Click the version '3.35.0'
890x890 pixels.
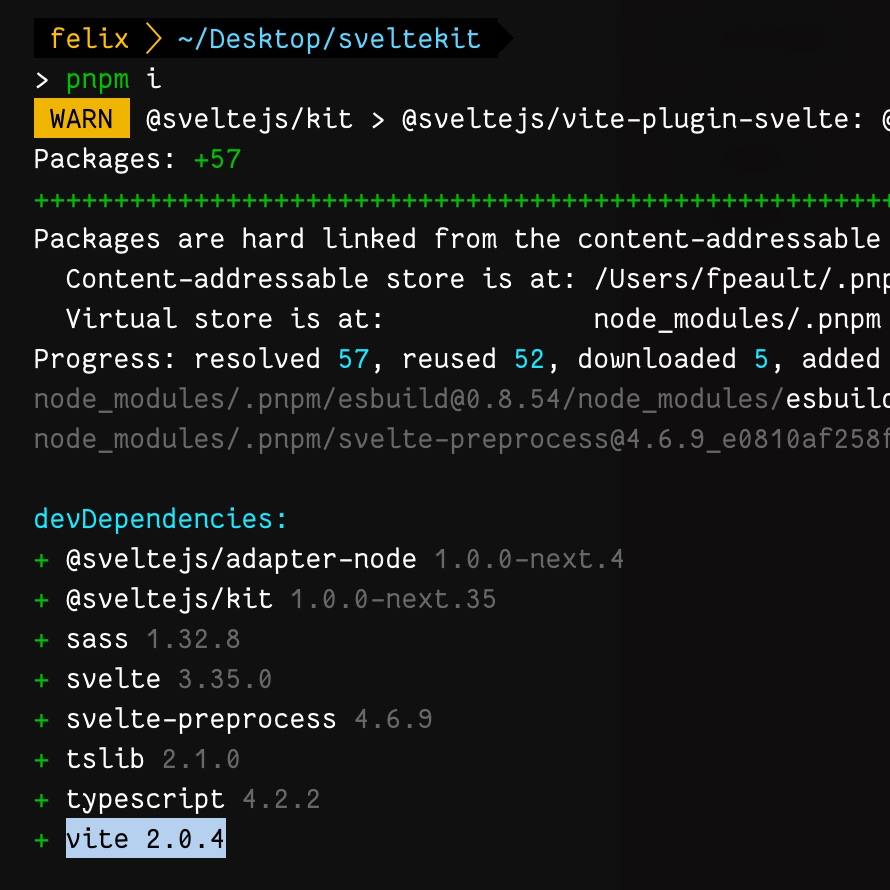[x=225, y=679]
